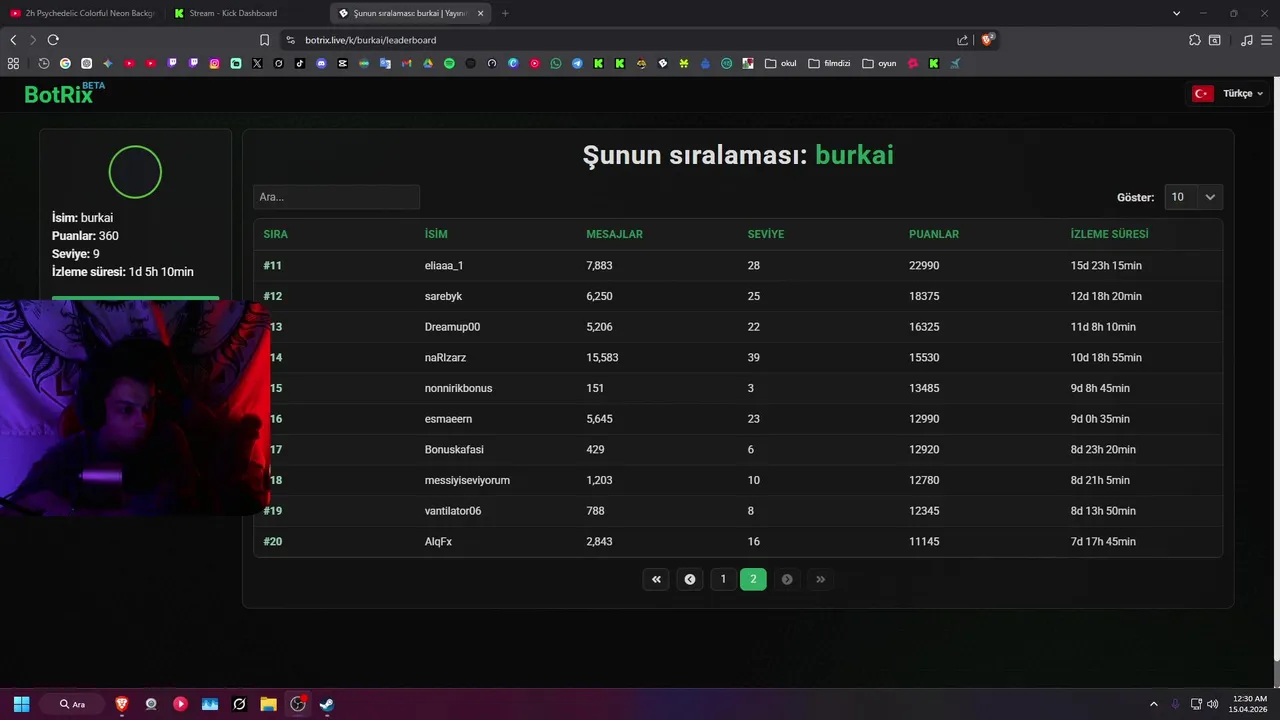Open a new browser tab
Image resolution: width=1280 pixels, height=720 pixels.
click(505, 13)
